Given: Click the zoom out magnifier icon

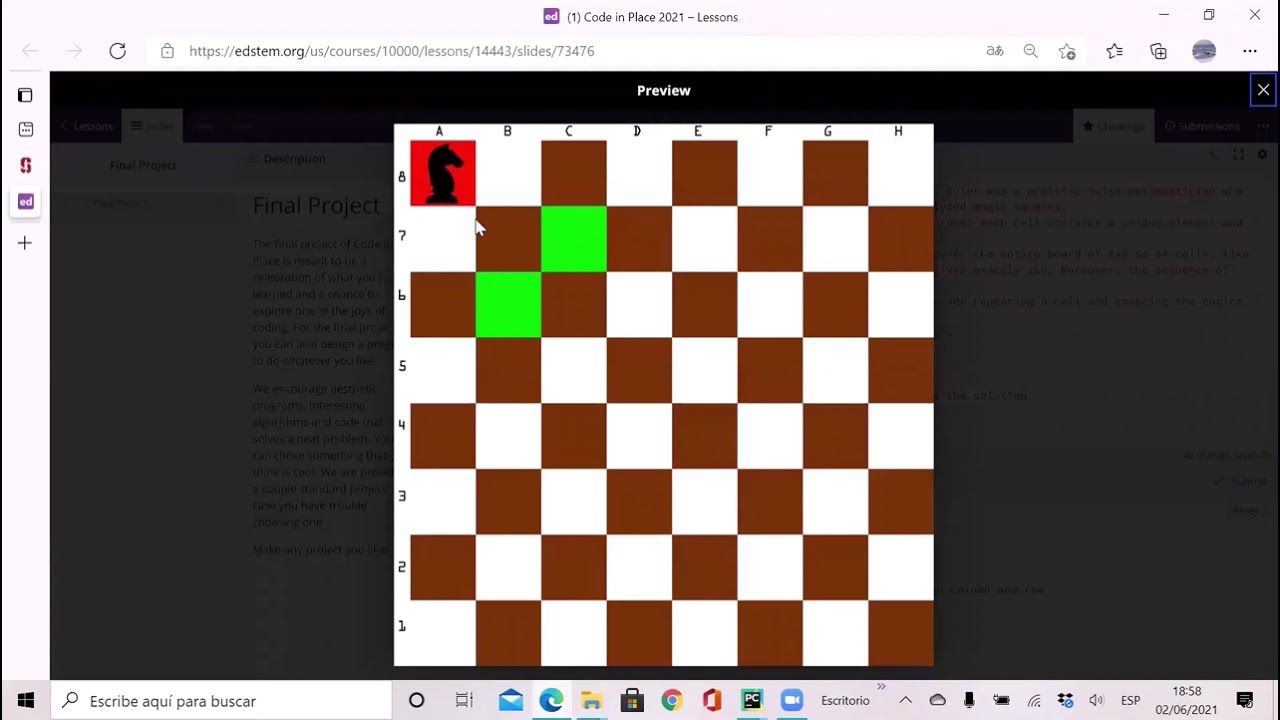Looking at the screenshot, I should 1030,51.
